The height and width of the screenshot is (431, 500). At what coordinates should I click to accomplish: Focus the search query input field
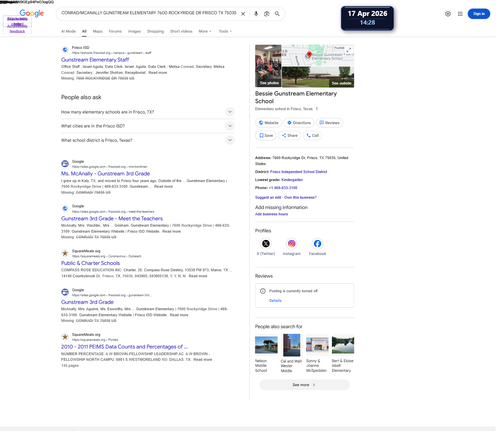click(149, 13)
